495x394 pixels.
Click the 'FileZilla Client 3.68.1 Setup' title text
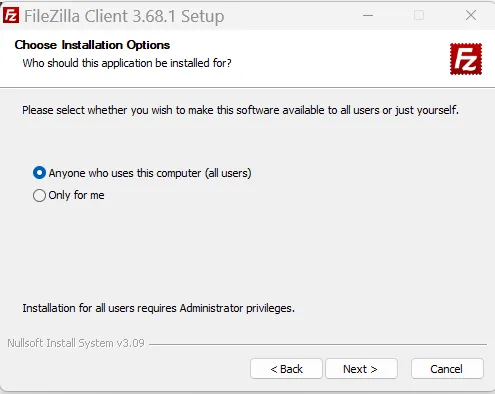pyautogui.click(x=124, y=16)
